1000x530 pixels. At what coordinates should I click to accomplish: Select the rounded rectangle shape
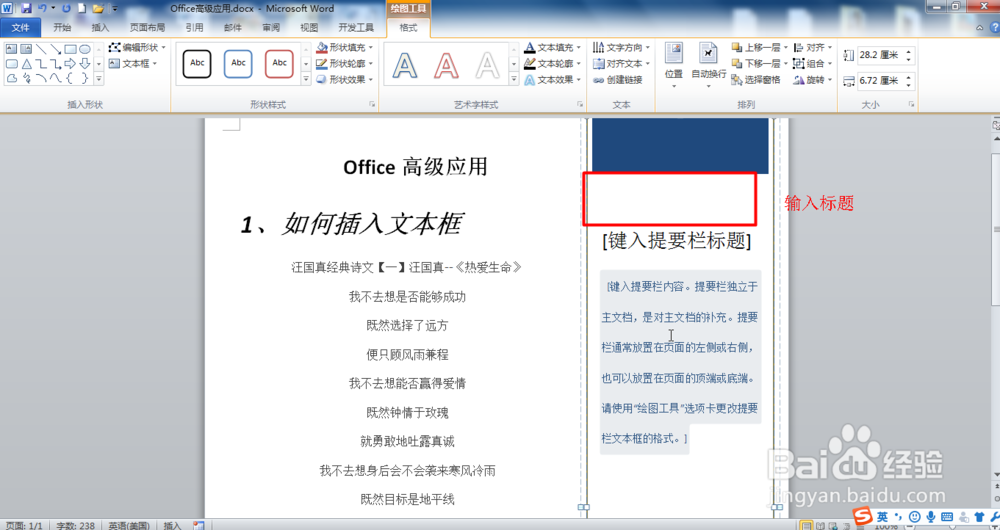[11, 64]
